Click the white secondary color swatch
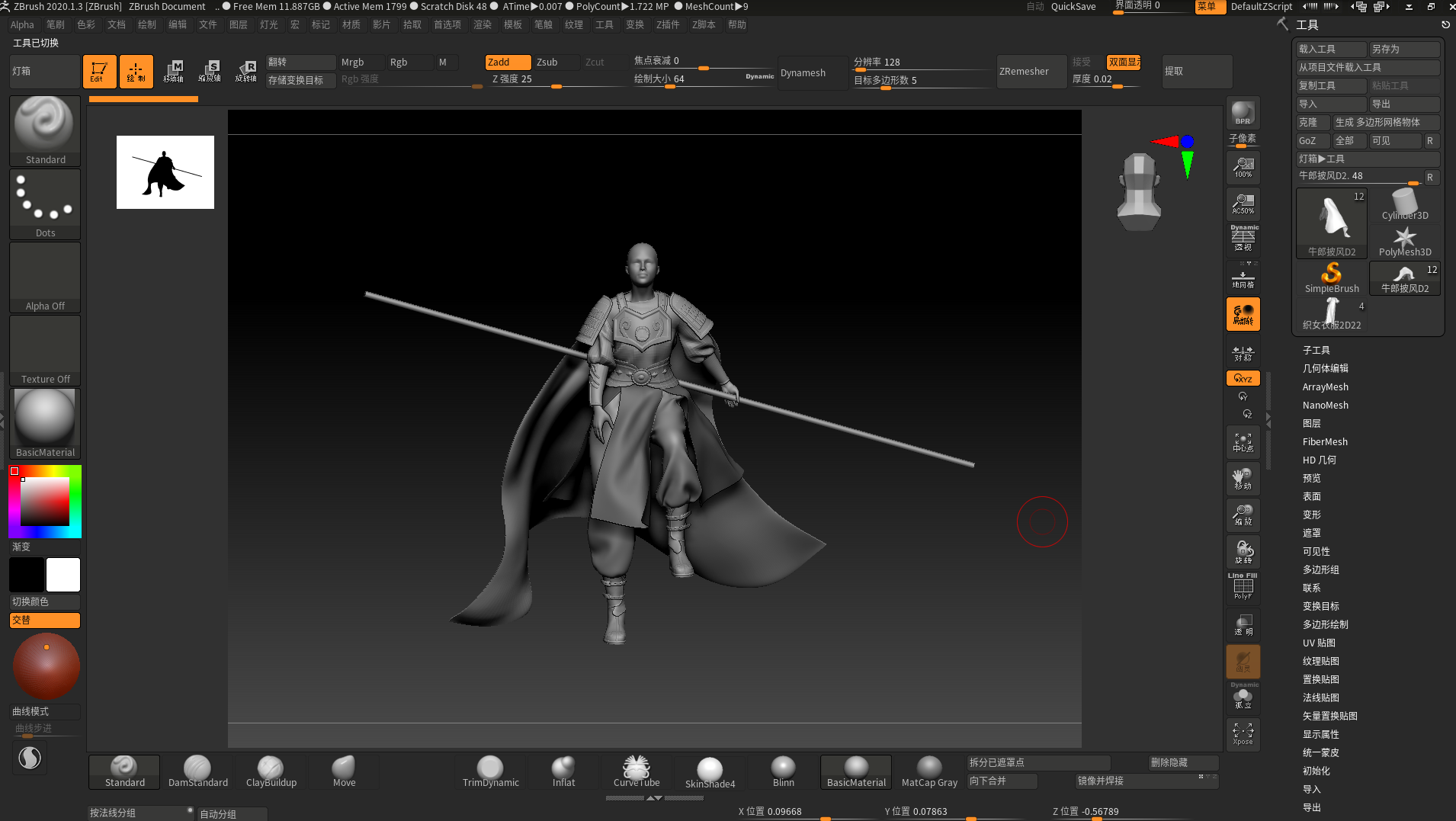 [63, 575]
